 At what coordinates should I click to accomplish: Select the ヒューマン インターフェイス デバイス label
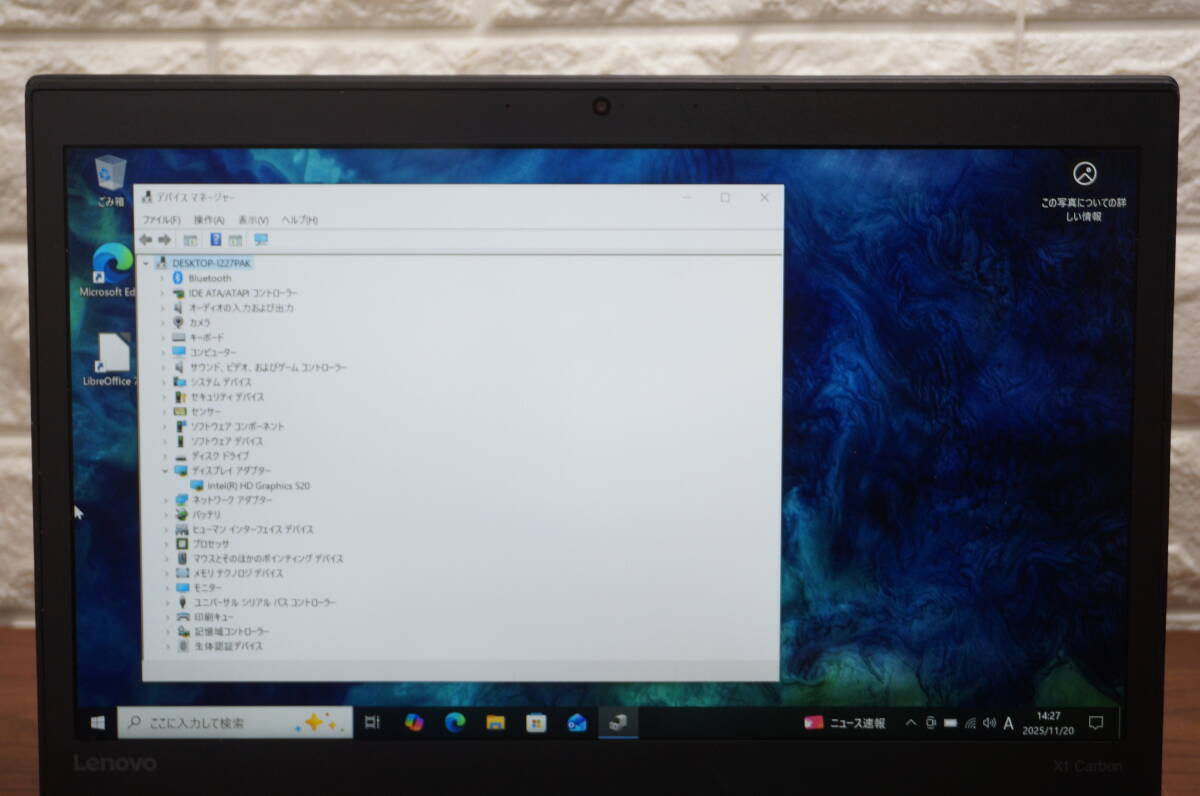[x=253, y=529]
